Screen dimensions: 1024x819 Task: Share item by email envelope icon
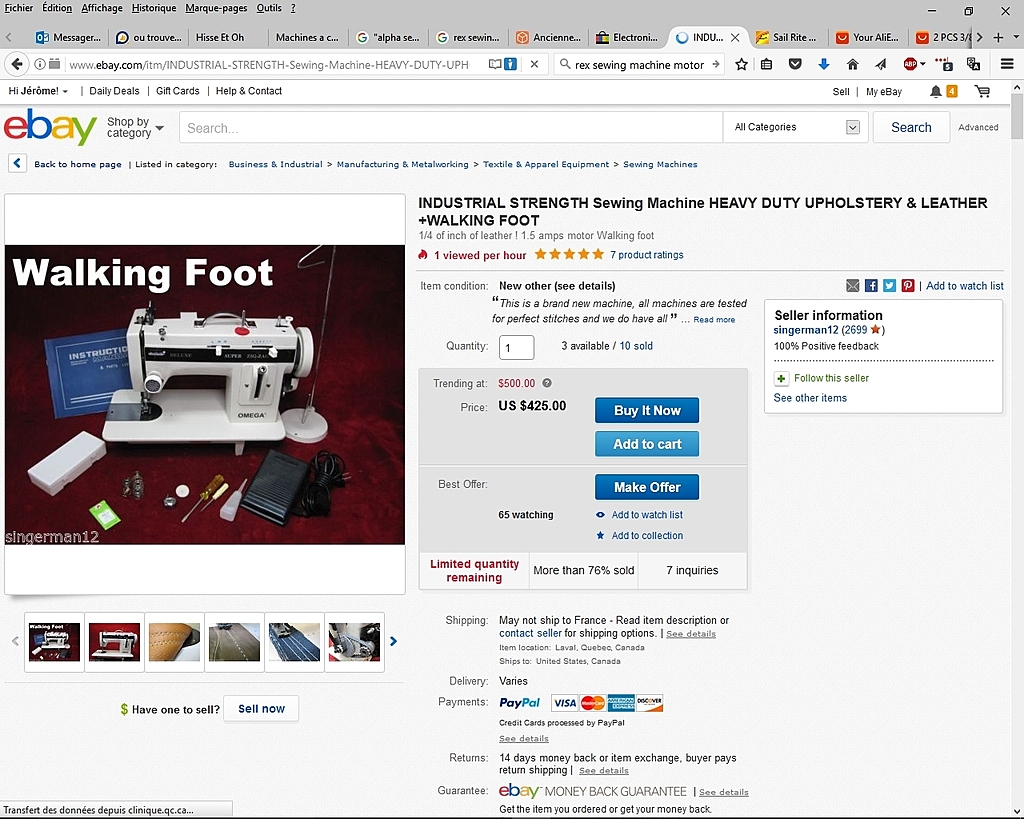coord(853,285)
